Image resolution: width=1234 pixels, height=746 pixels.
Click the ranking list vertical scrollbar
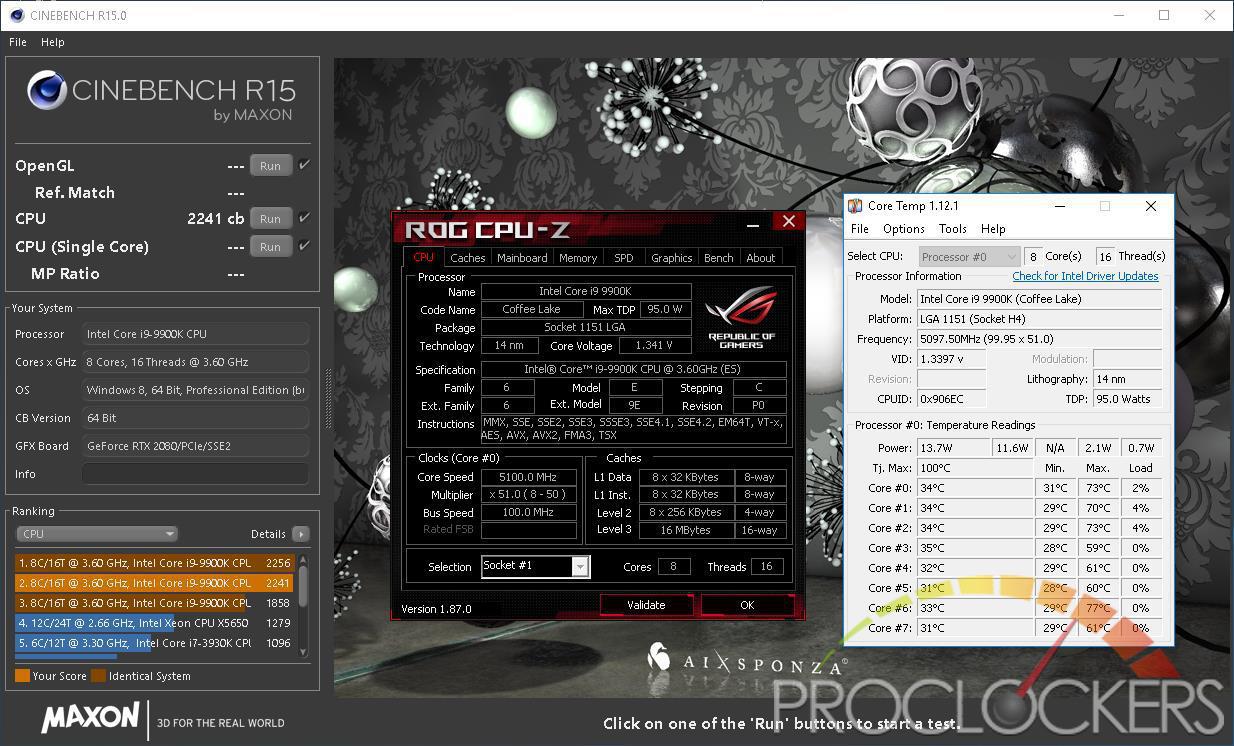point(303,605)
